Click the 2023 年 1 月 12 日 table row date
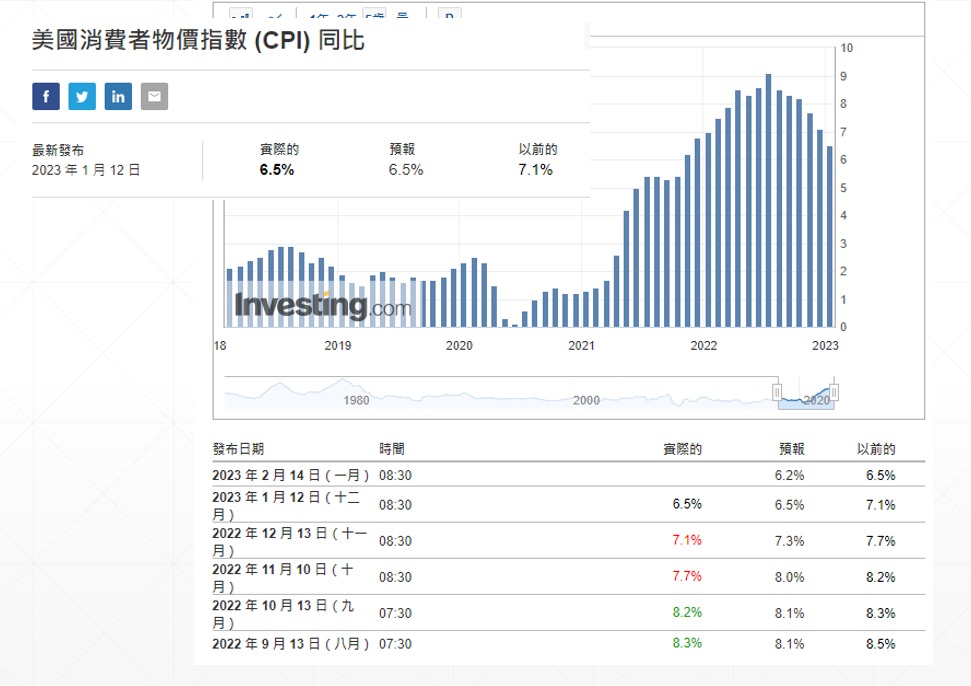Screen dimensions: 971x686 (285, 505)
